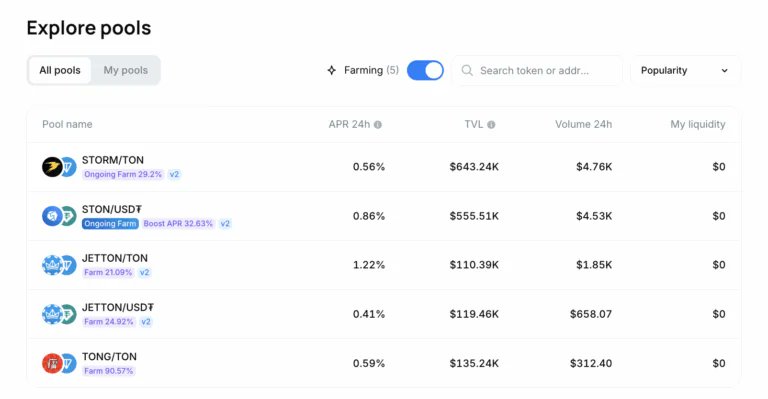Click the 0.56% APR value
Screen dimensions: 768x399
tap(369, 167)
